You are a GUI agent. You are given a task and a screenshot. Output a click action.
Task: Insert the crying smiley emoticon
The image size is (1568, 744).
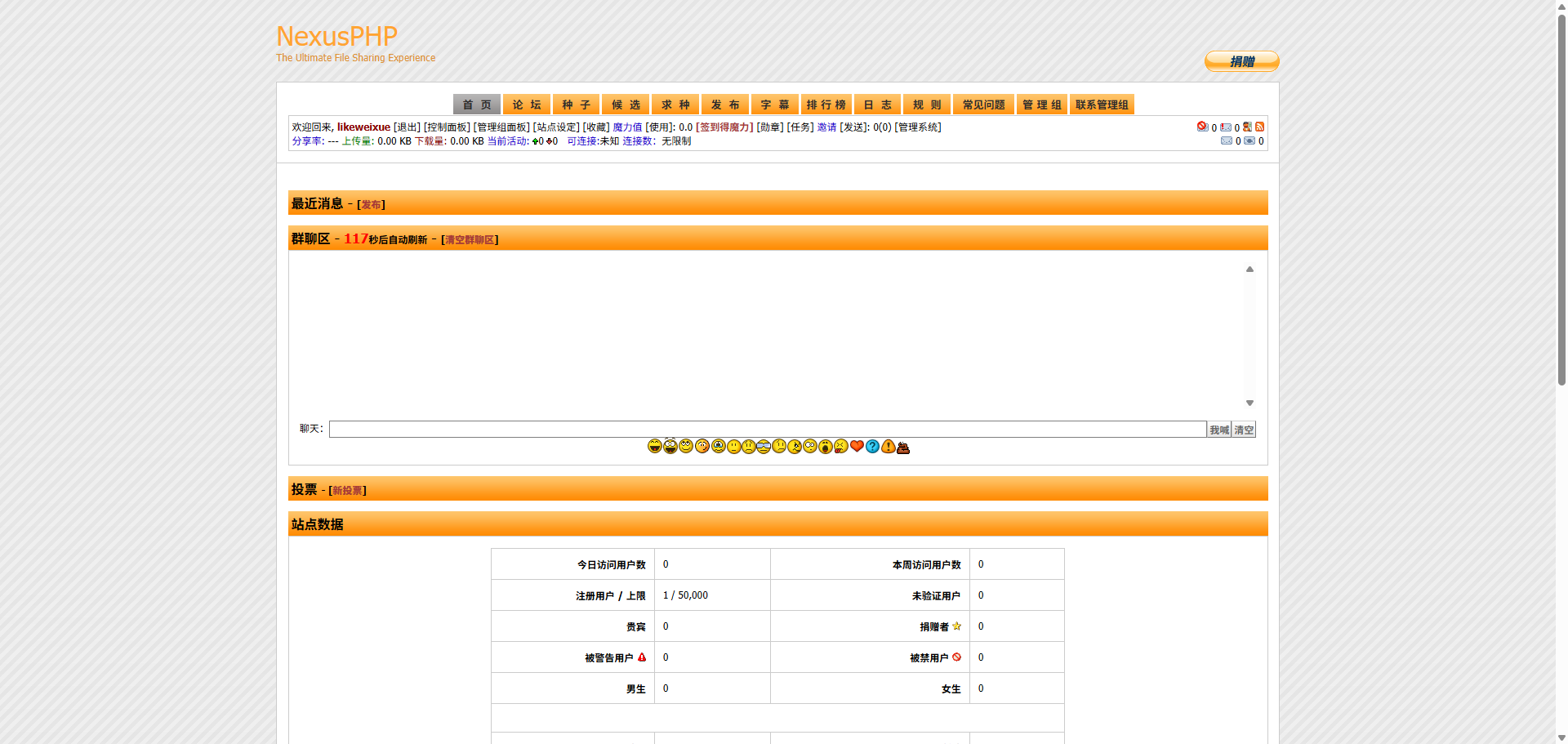[x=719, y=446]
